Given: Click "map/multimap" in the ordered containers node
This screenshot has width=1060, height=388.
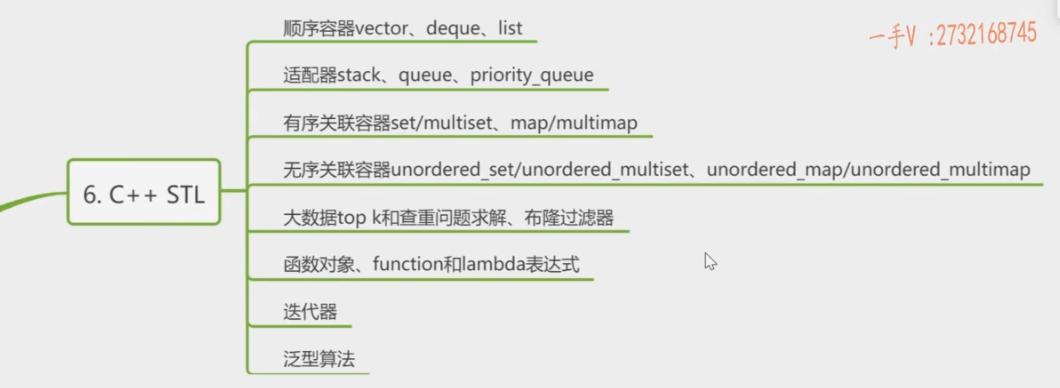Looking at the screenshot, I should click(x=574, y=124).
